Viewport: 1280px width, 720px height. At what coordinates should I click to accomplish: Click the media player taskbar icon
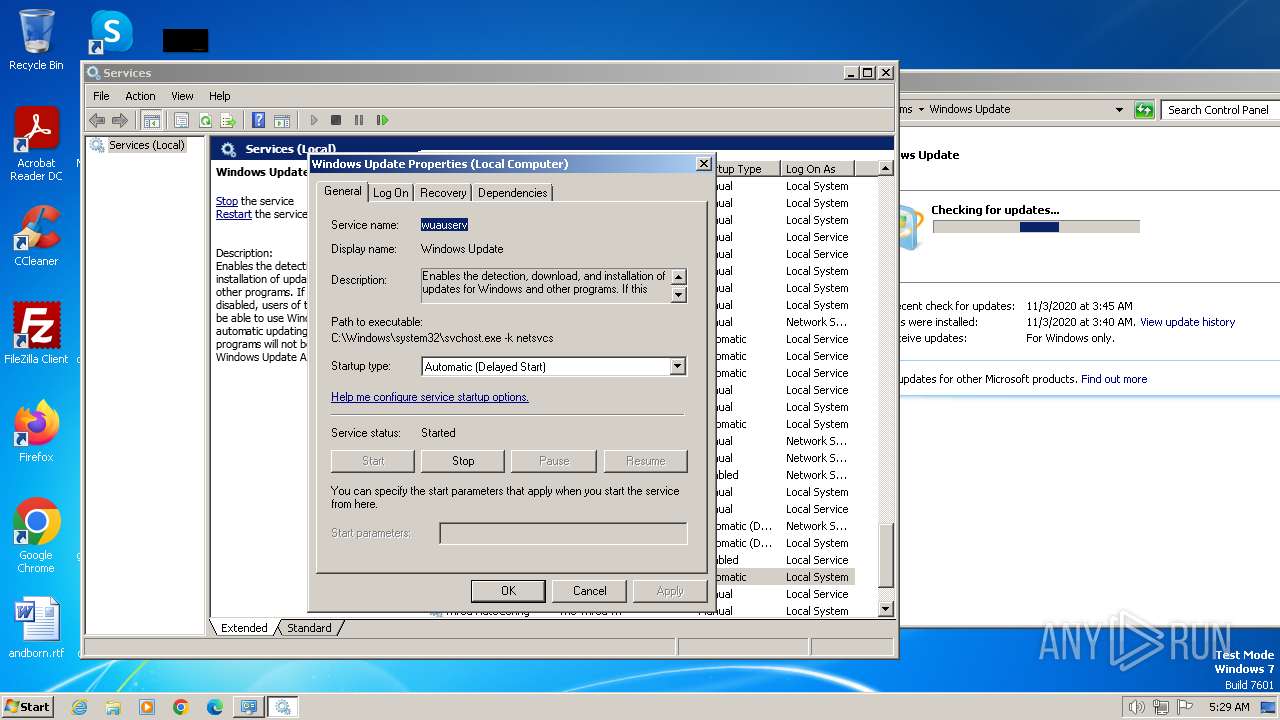pyautogui.click(x=147, y=707)
